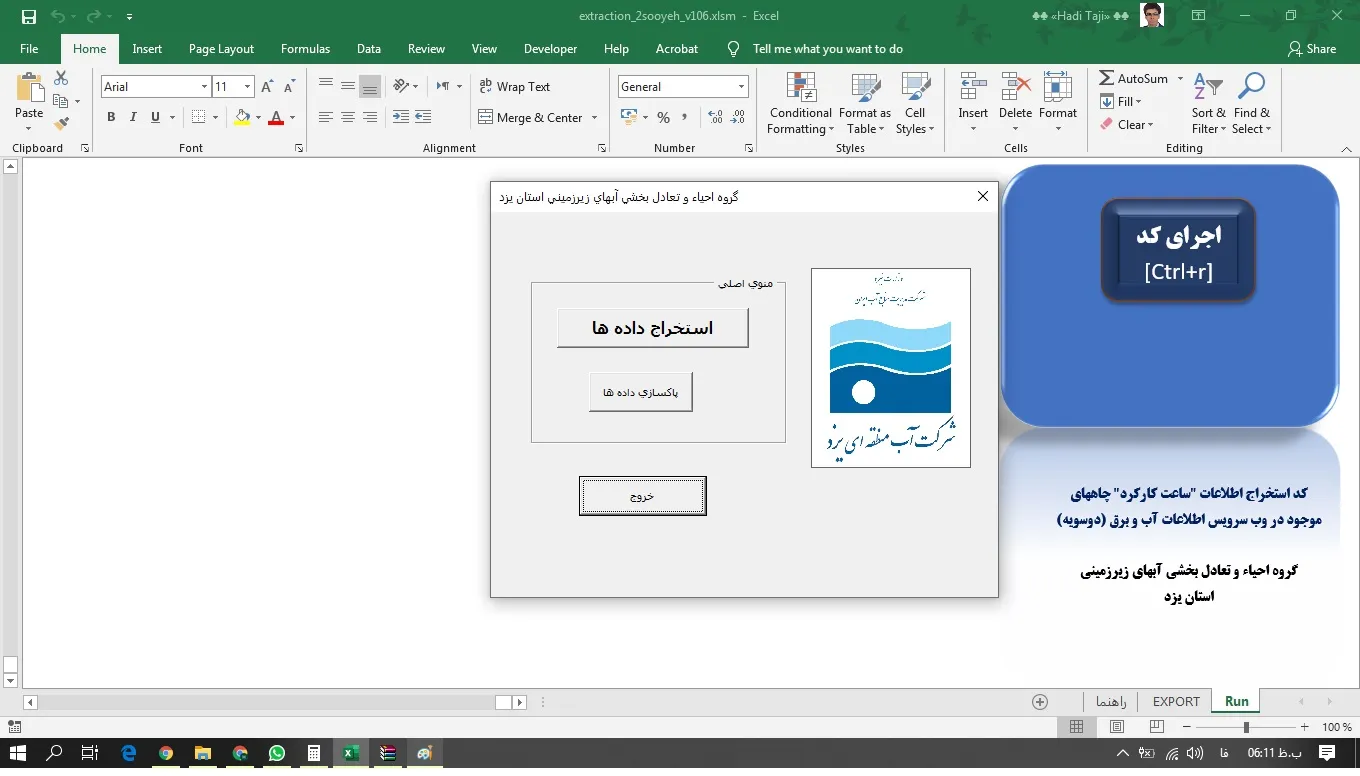1360x776 pixels.
Task: Switch to the EXPORT sheet tab
Action: [x=1176, y=701]
